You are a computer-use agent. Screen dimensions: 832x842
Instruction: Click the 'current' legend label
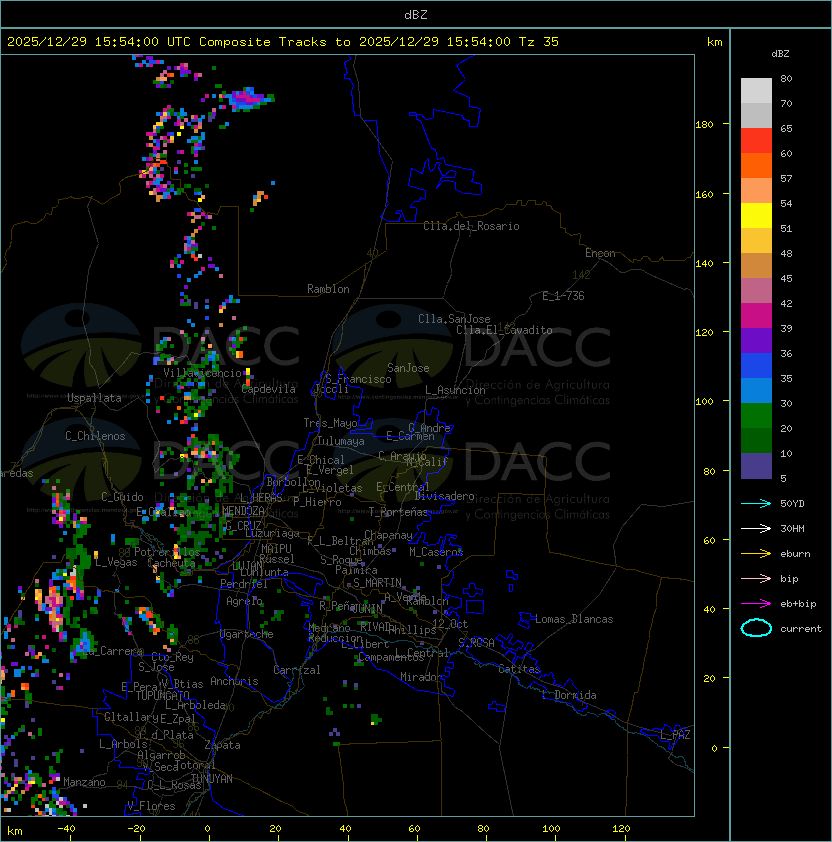801,628
